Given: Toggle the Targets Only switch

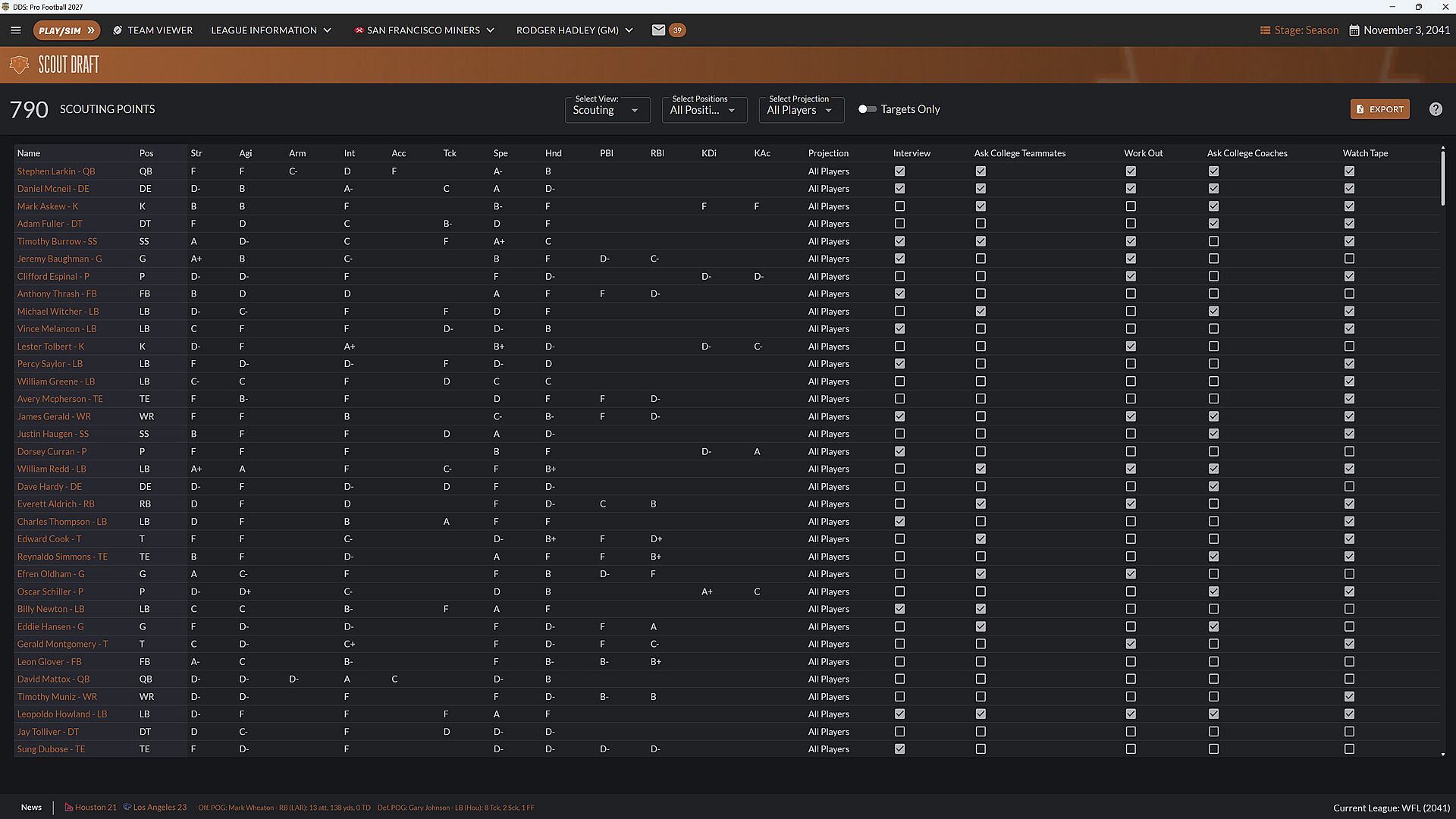Looking at the screenshot, I should 867,109.
